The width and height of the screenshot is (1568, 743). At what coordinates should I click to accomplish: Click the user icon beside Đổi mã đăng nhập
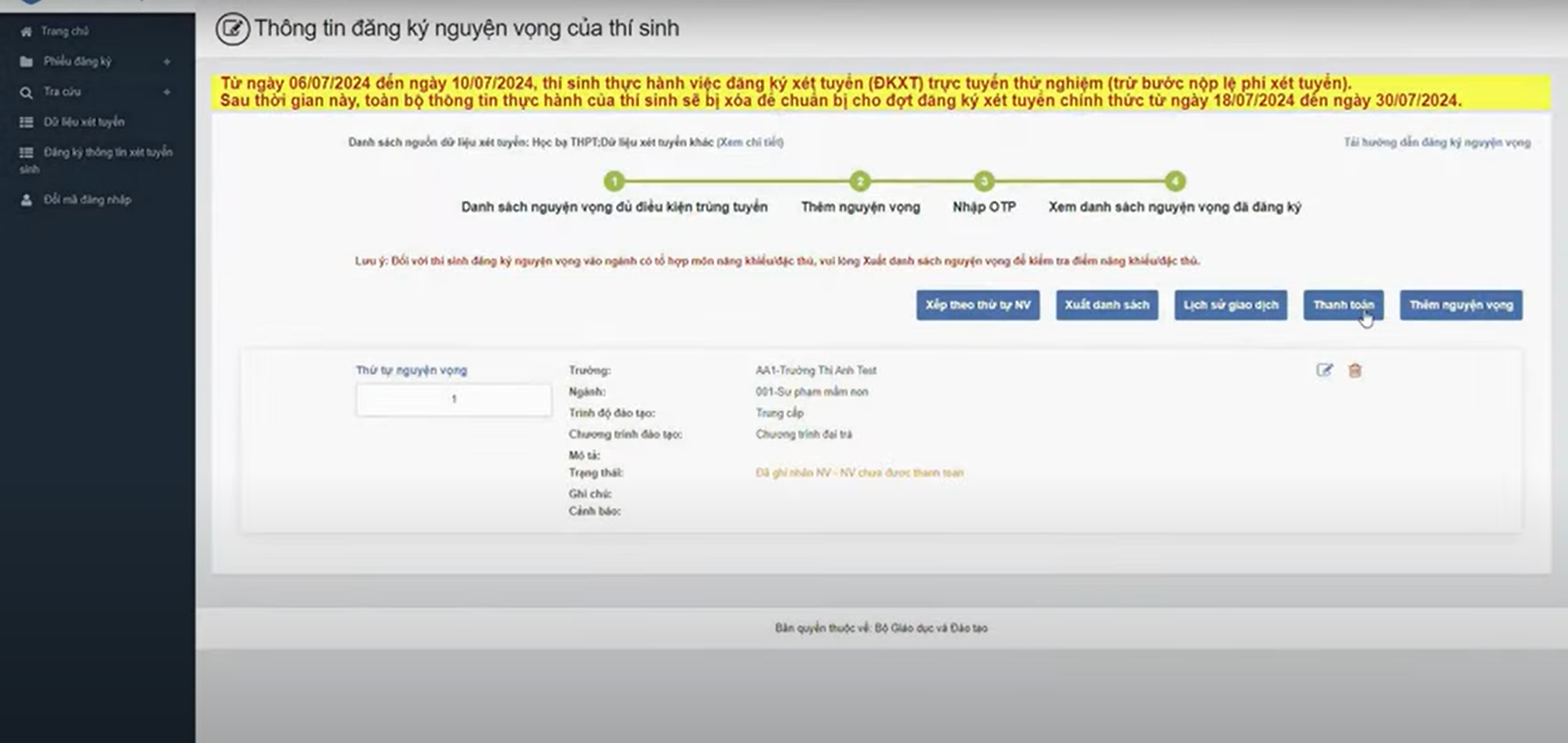click(26, 200)
